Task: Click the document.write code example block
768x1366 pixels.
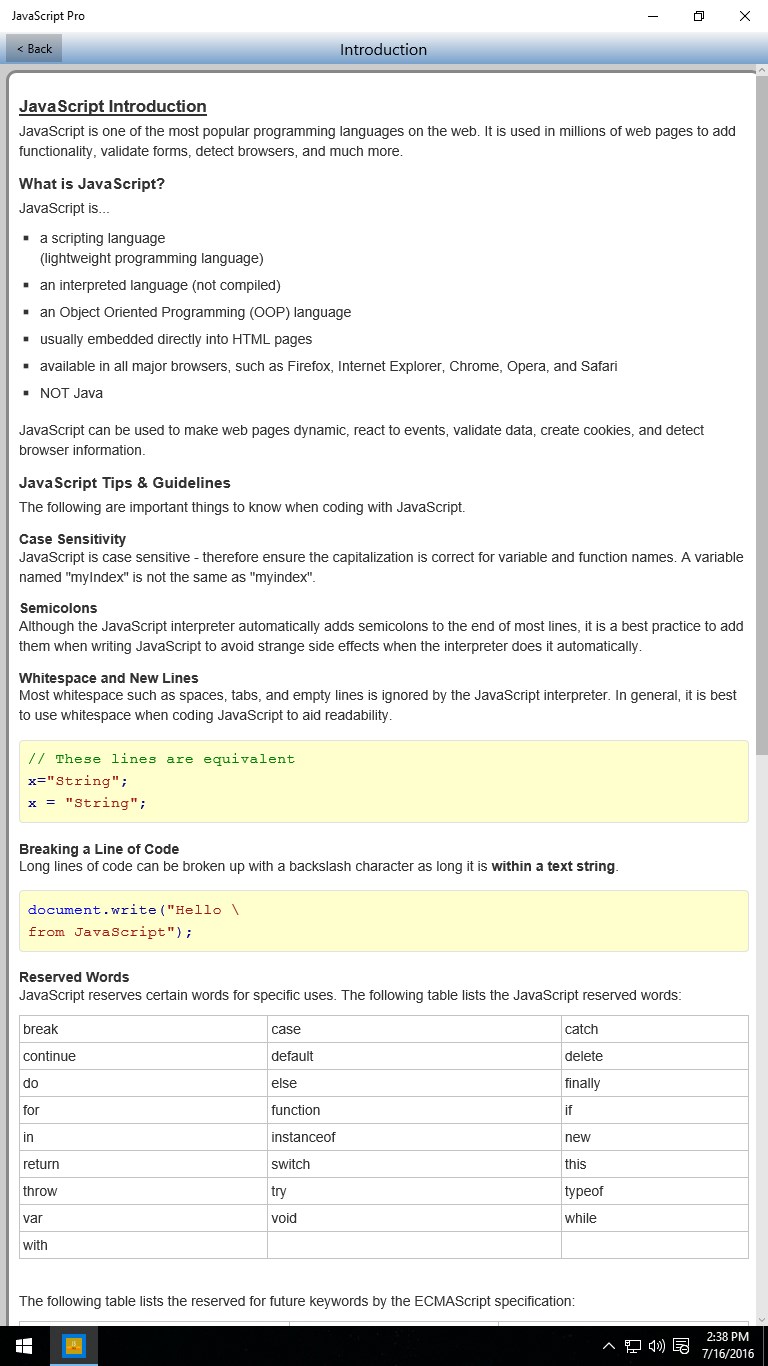Action: 384,921
